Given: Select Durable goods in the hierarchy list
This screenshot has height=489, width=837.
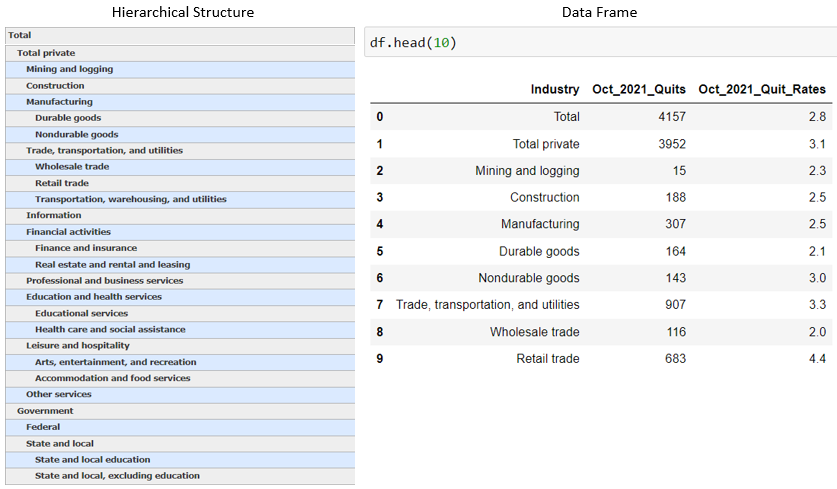Looking at the screenshot, I should [67, 118].
